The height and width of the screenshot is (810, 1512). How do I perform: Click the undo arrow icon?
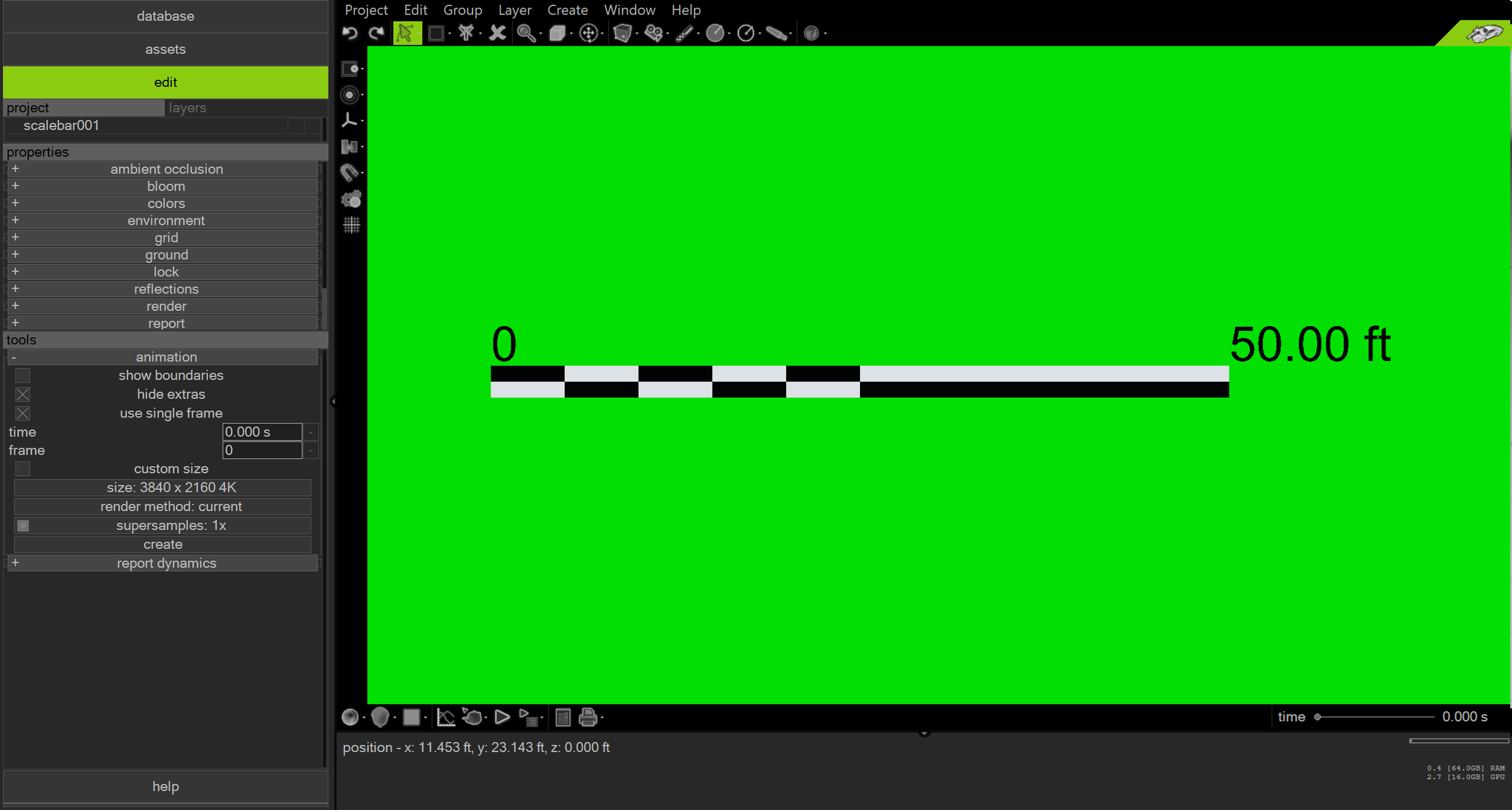tap(350, 33)
